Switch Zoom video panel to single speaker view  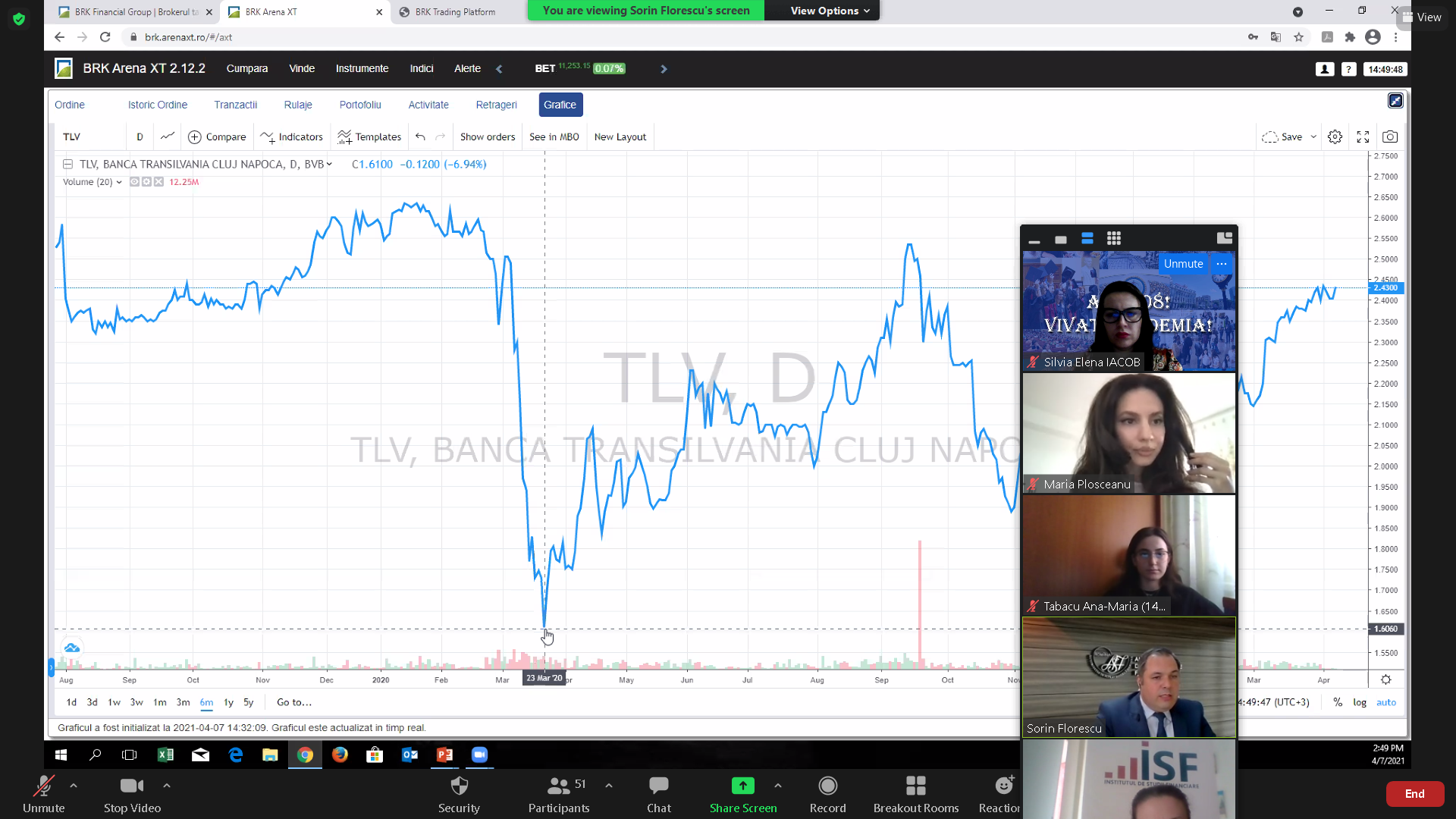tap(1061, 240)
